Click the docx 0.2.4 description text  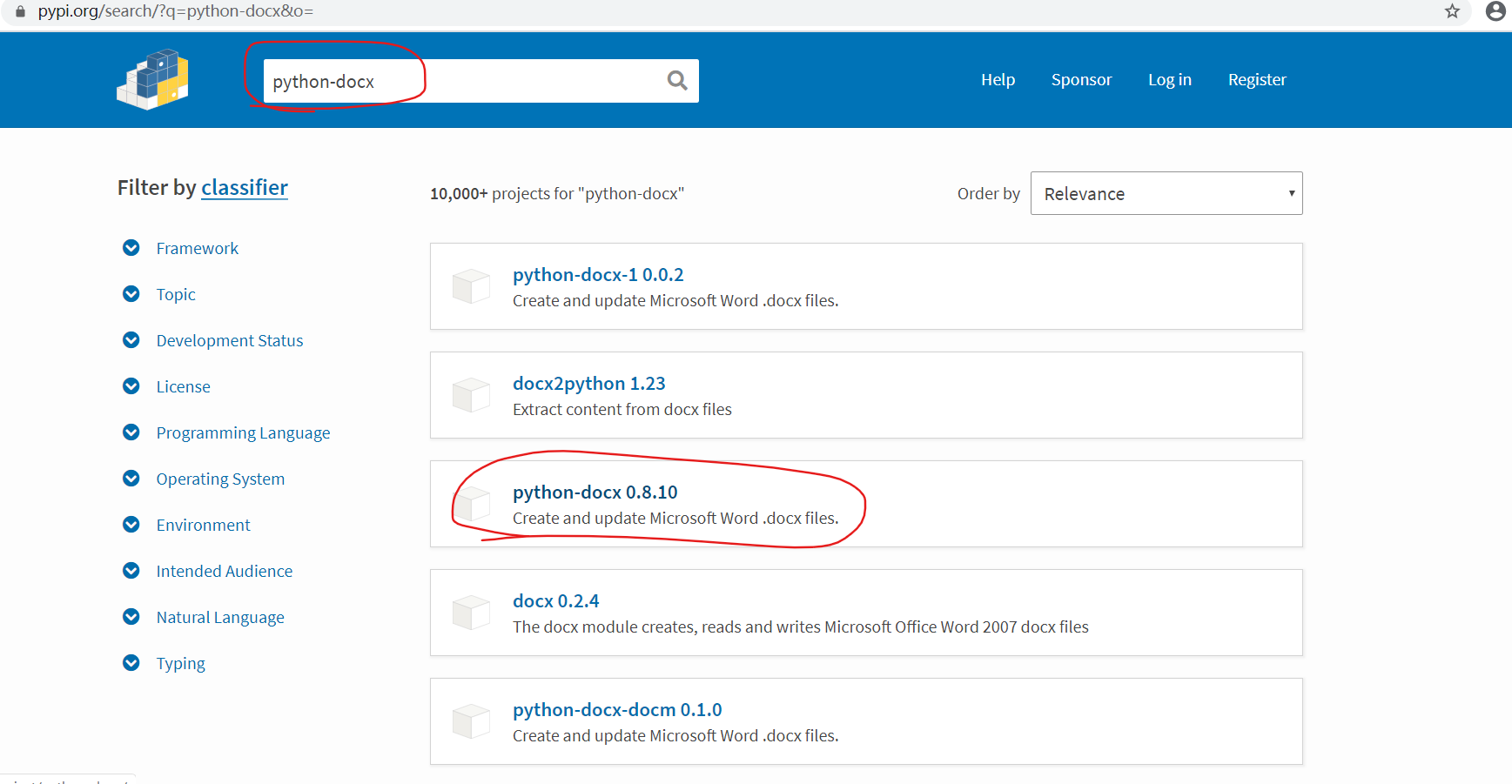point(801,627)
